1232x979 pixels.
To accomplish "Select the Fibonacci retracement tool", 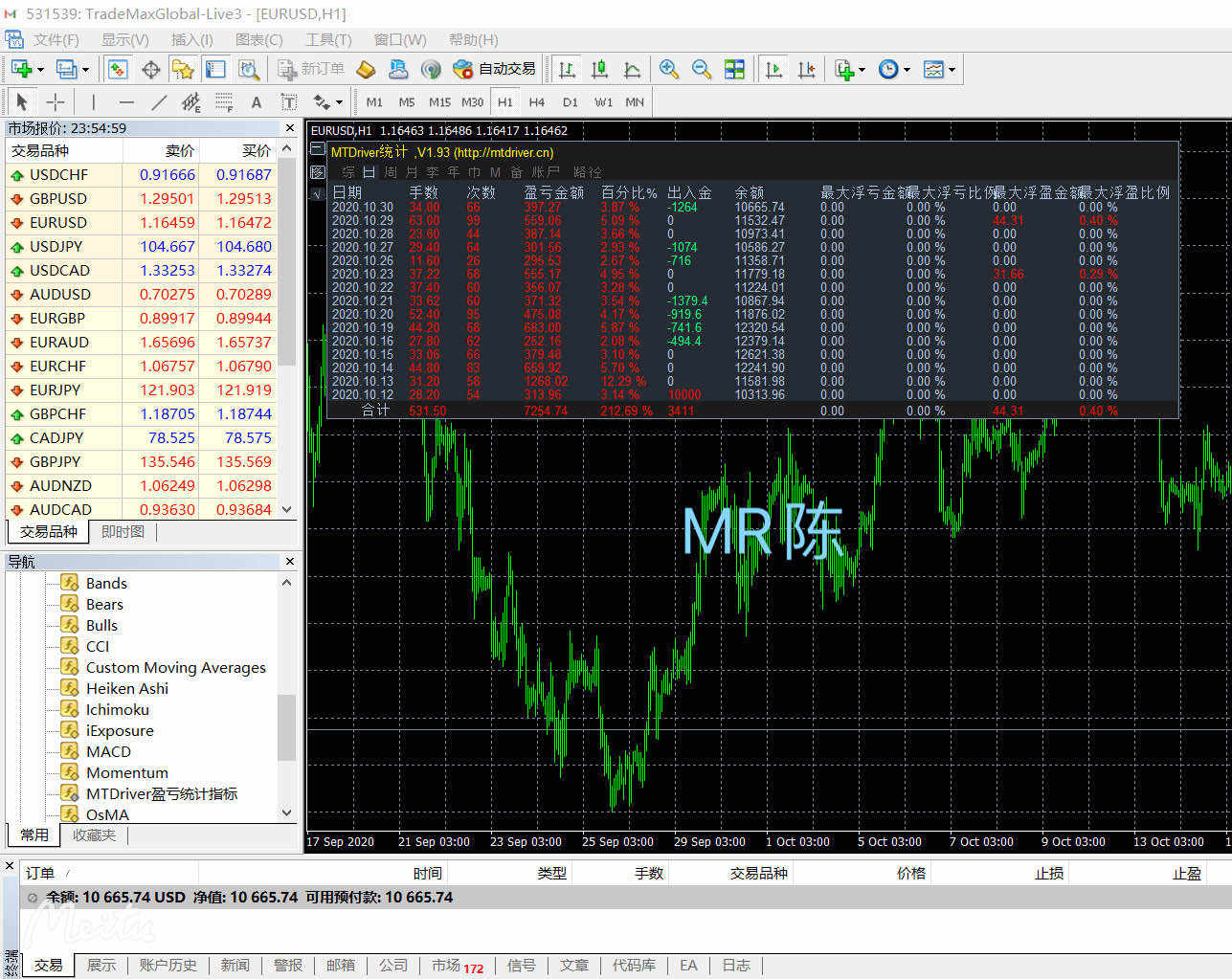I will point(224,101).
